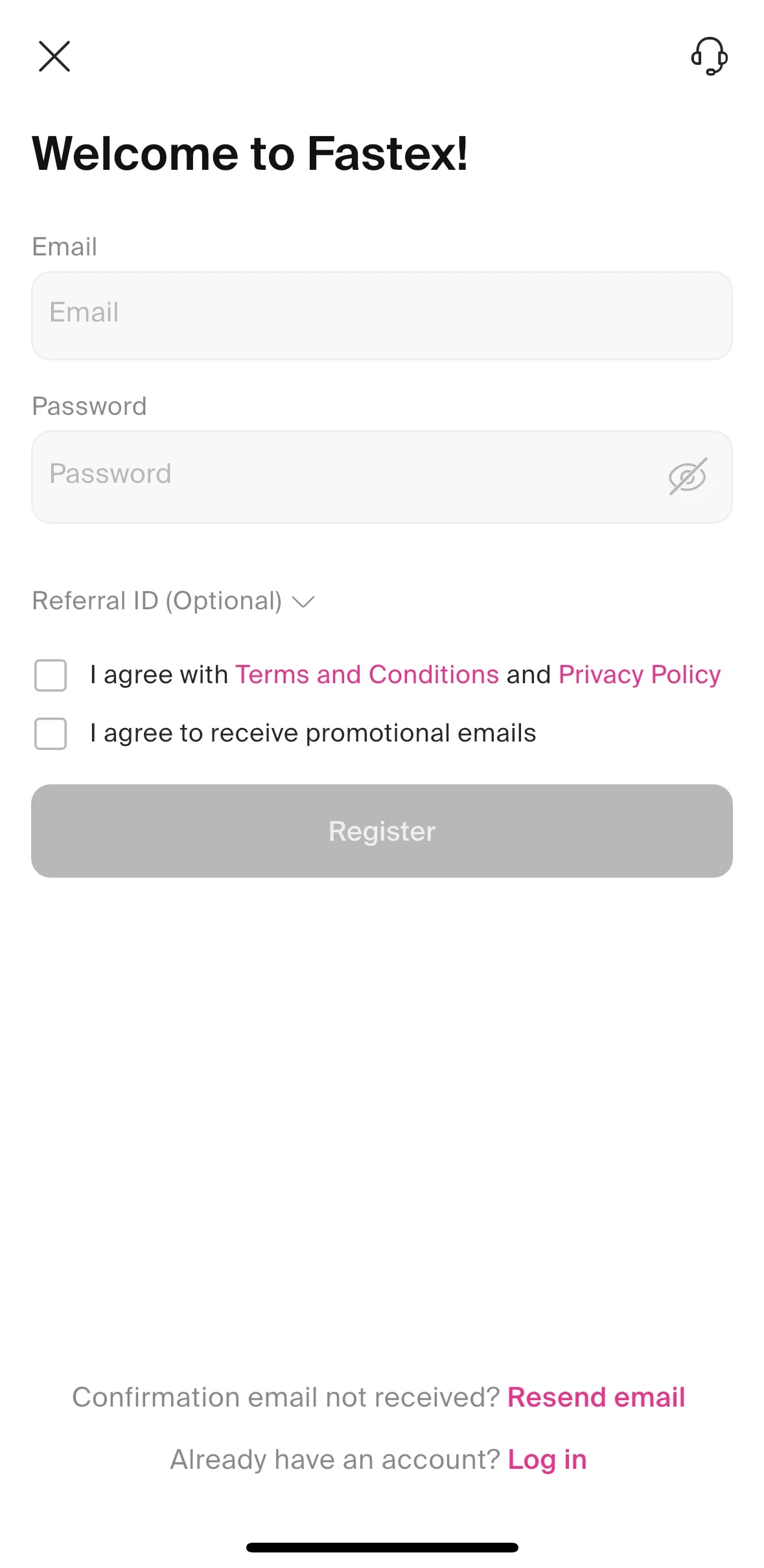764x1568 pixels.
Task: Click the "Welcome to Fastex!" heading
Action: tap(249, 154)
